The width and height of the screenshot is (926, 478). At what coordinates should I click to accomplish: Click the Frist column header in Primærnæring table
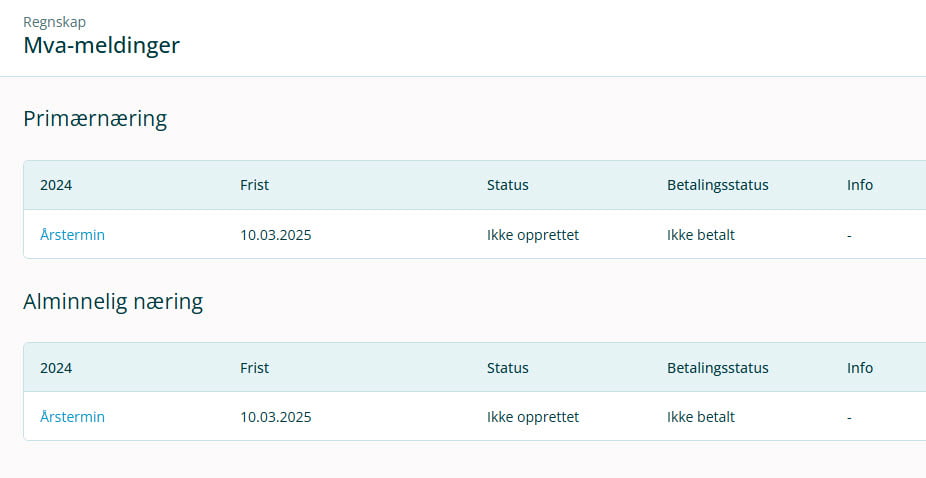pos(254,185)
